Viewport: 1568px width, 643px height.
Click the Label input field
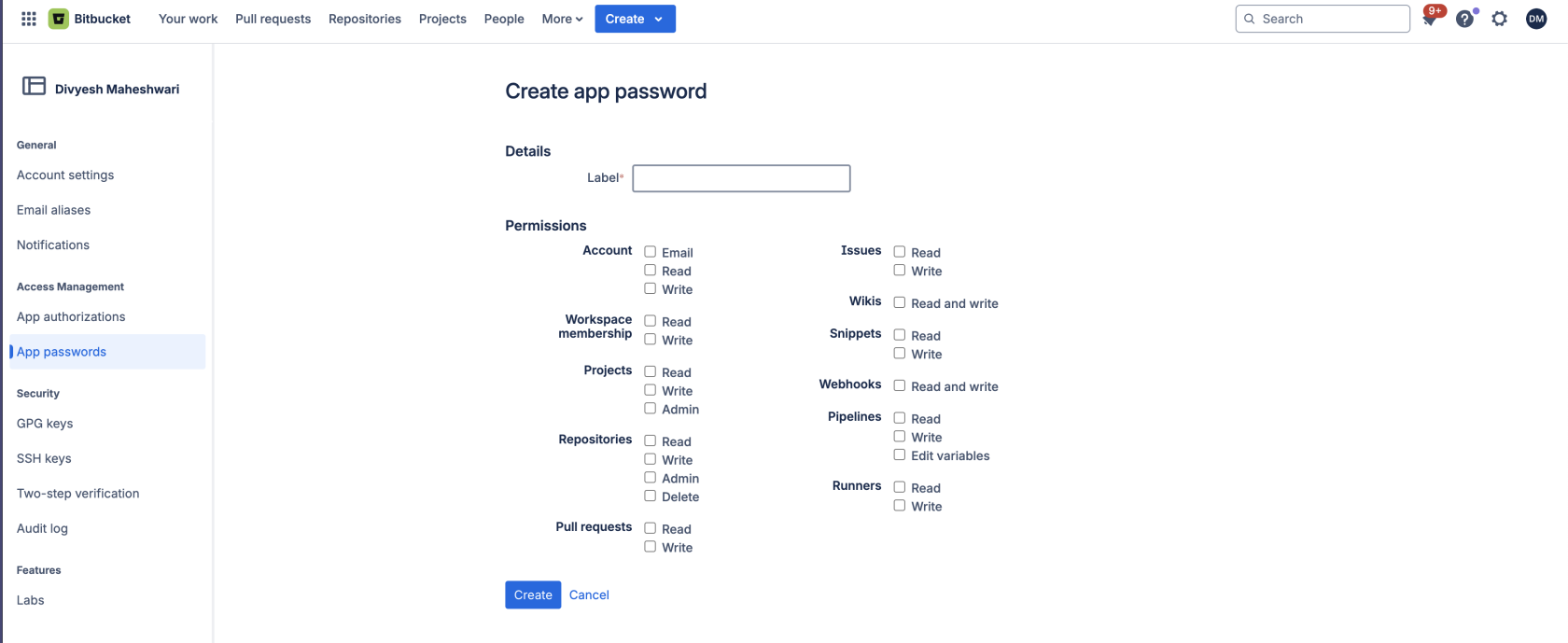[740, 178]
